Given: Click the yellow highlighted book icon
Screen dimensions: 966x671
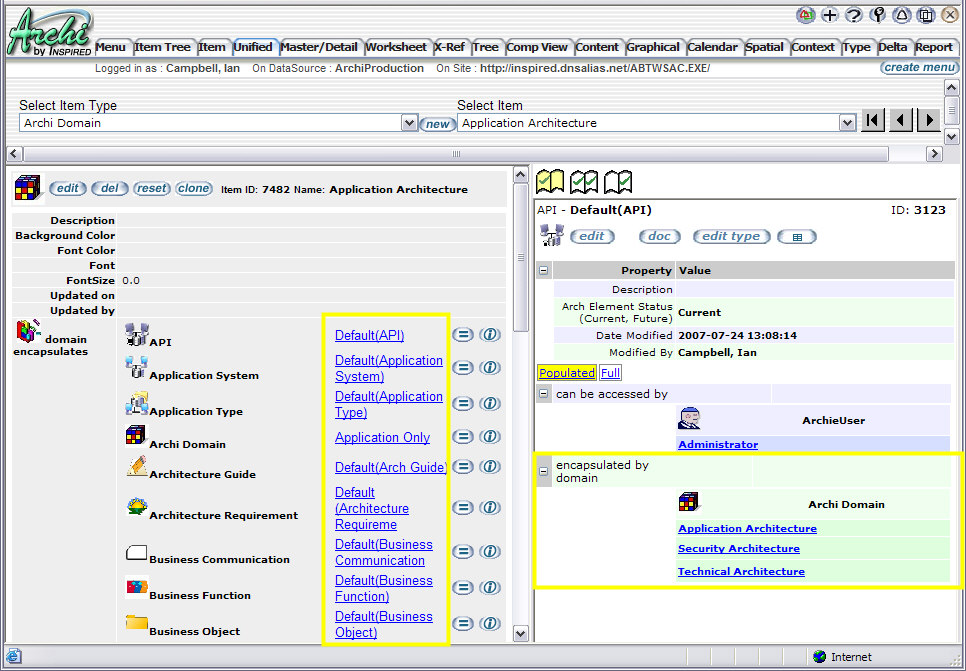Looking at the screenshot, I should tap(551, 181).
